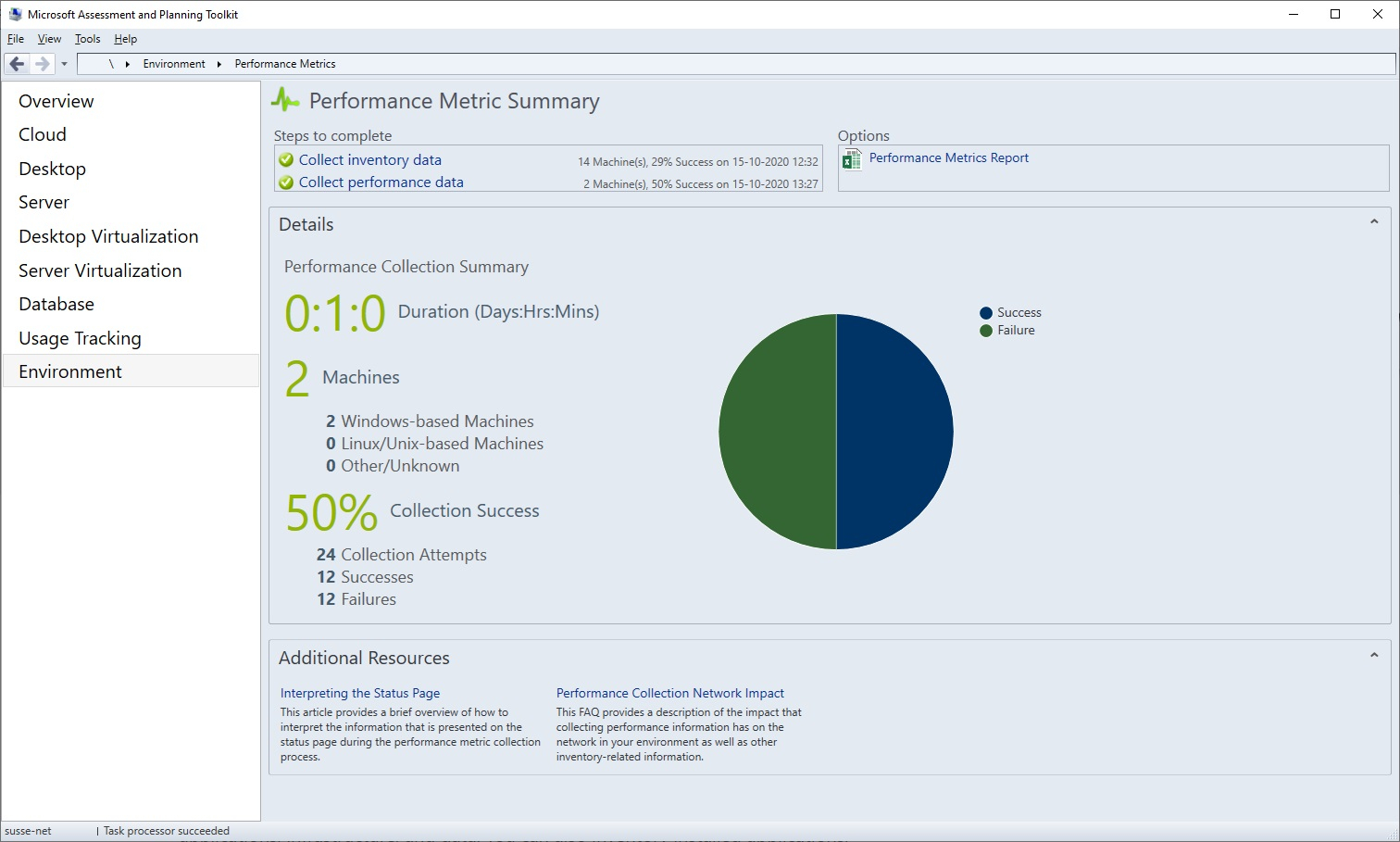This screenshot has height=842, width=1400.
Task: Open the View menu
Action: [x=49, y=39]
